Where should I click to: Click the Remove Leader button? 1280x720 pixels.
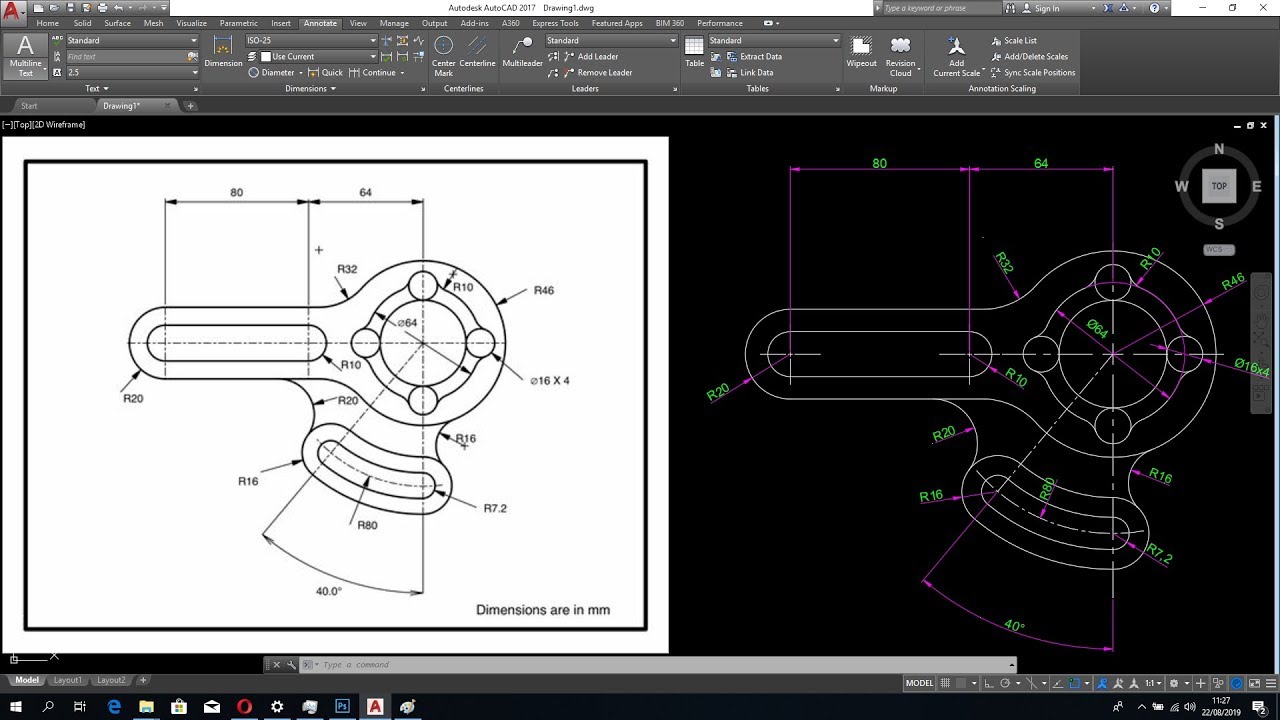596,72
